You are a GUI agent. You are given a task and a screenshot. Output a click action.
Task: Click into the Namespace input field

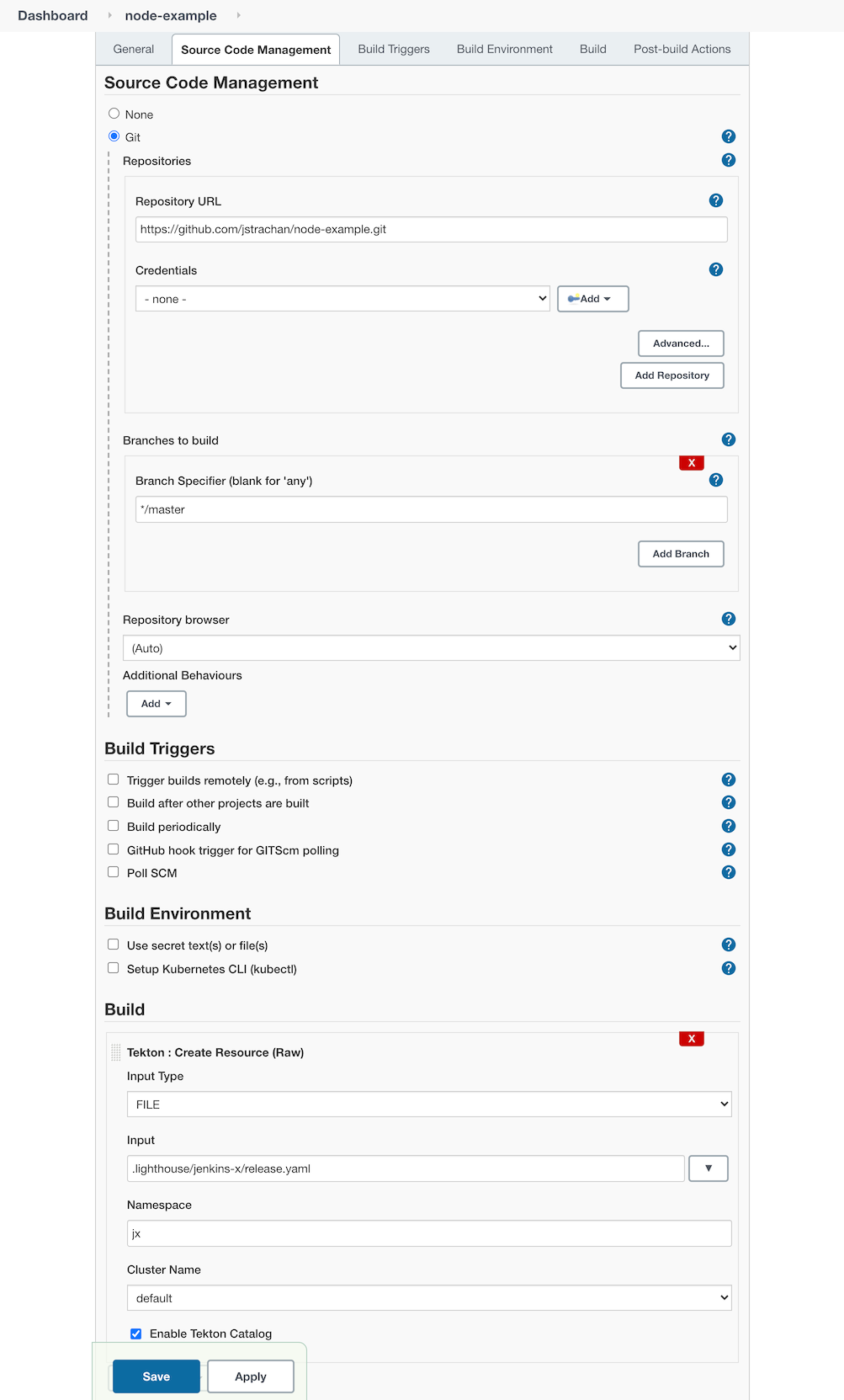428,1233
